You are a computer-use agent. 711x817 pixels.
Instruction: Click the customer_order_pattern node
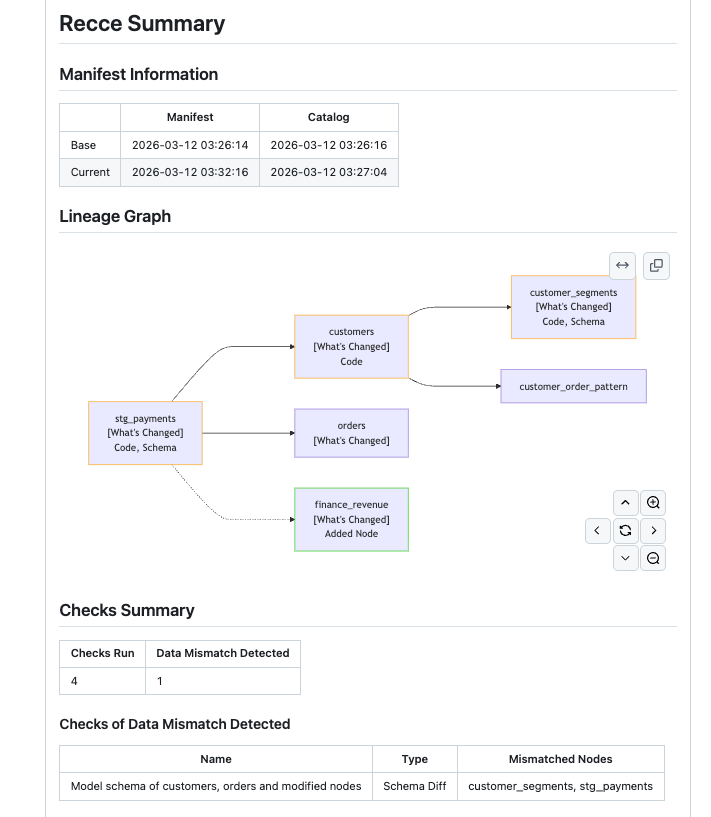click(x=573, y=386)
